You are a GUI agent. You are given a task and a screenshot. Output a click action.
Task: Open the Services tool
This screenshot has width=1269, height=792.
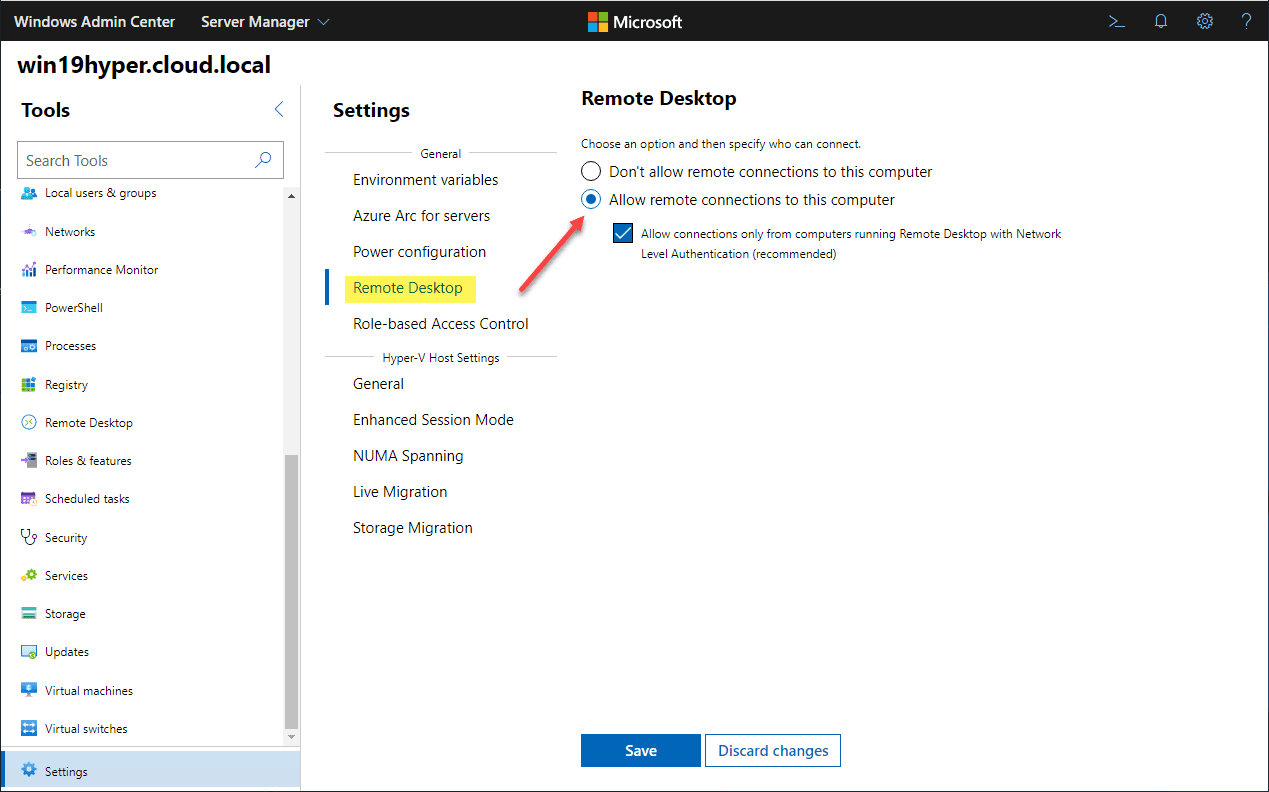point(66,575)
